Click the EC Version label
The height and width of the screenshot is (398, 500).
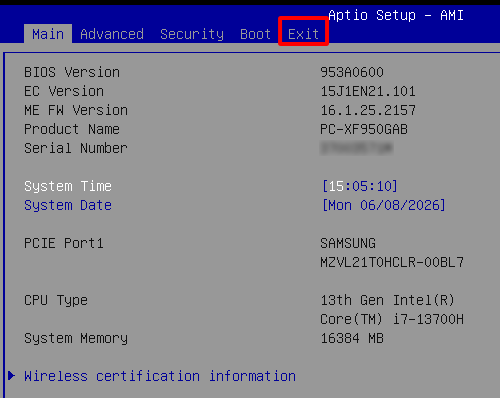click(x=64, y=91)
